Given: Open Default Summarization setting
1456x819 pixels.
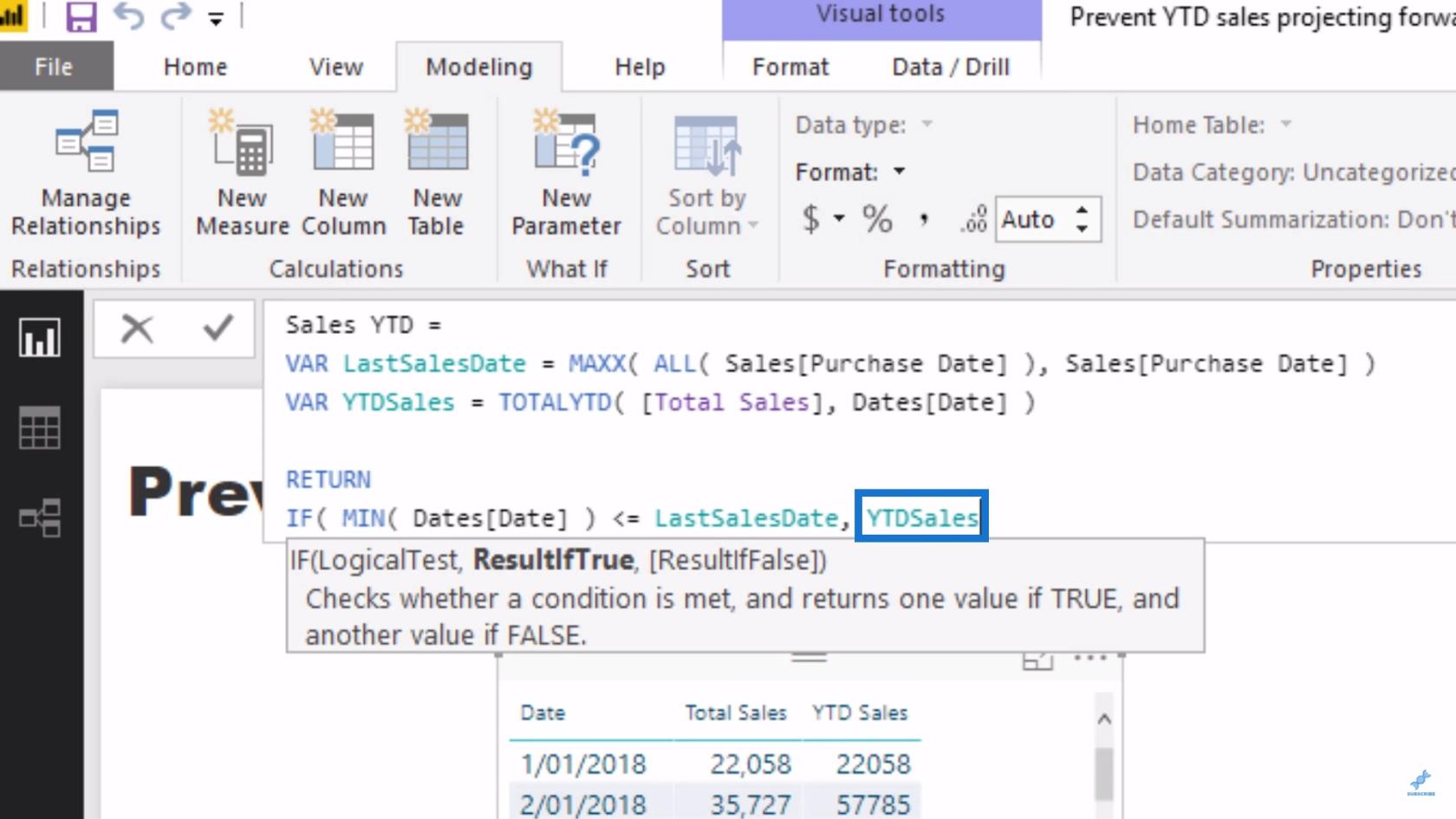Looking at the screenshot, I should point(1293,218).
